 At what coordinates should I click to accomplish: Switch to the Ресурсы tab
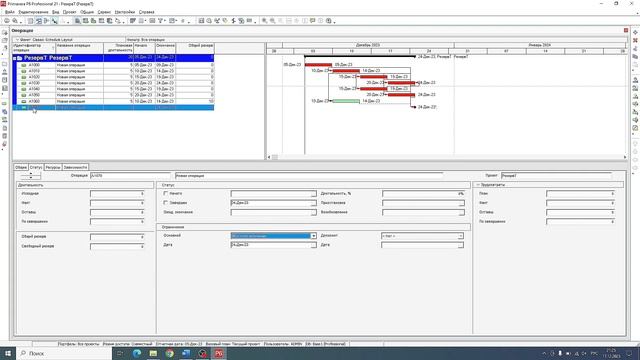pos(53,167)
